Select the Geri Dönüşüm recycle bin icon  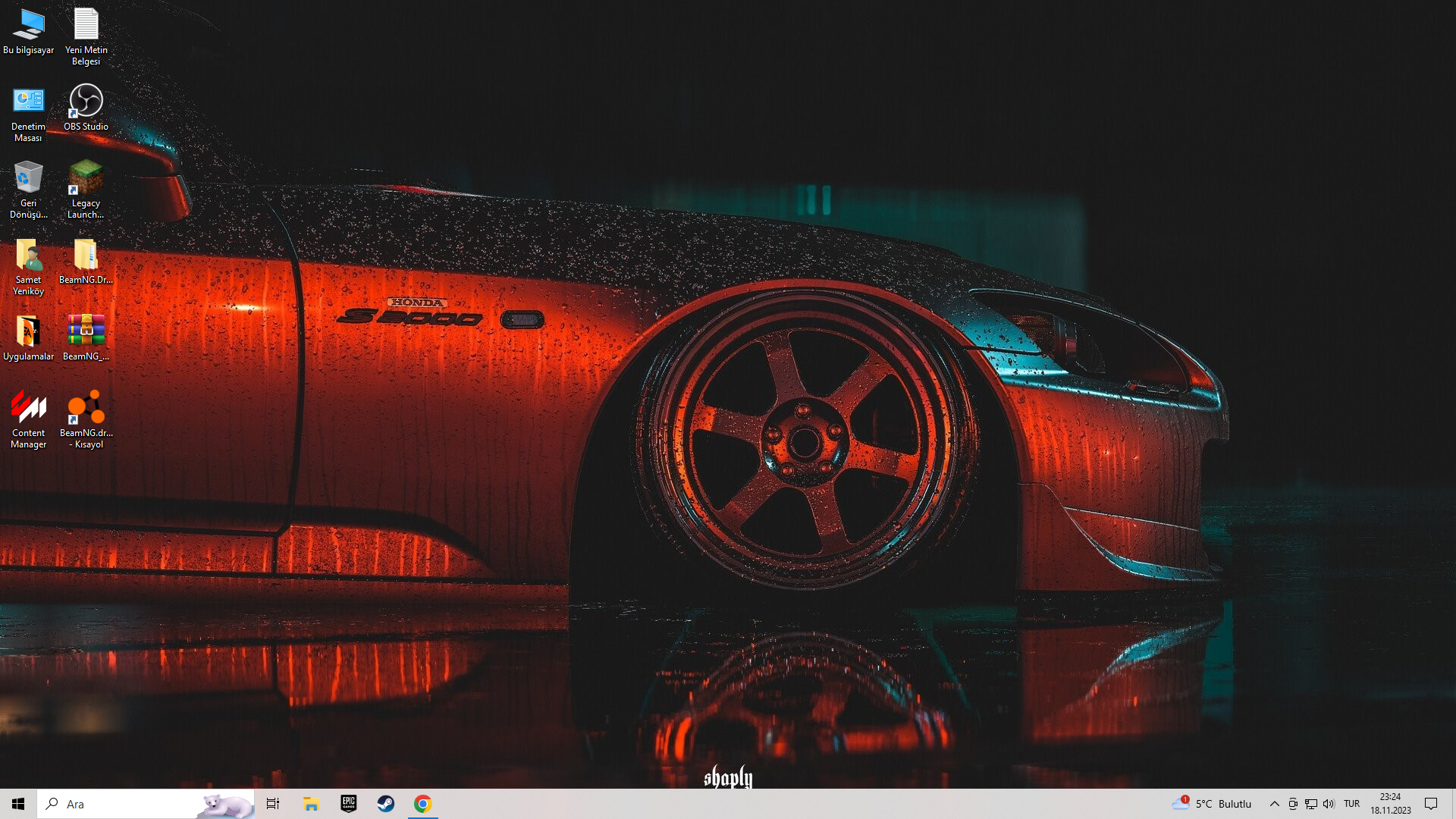pos(28,190)
